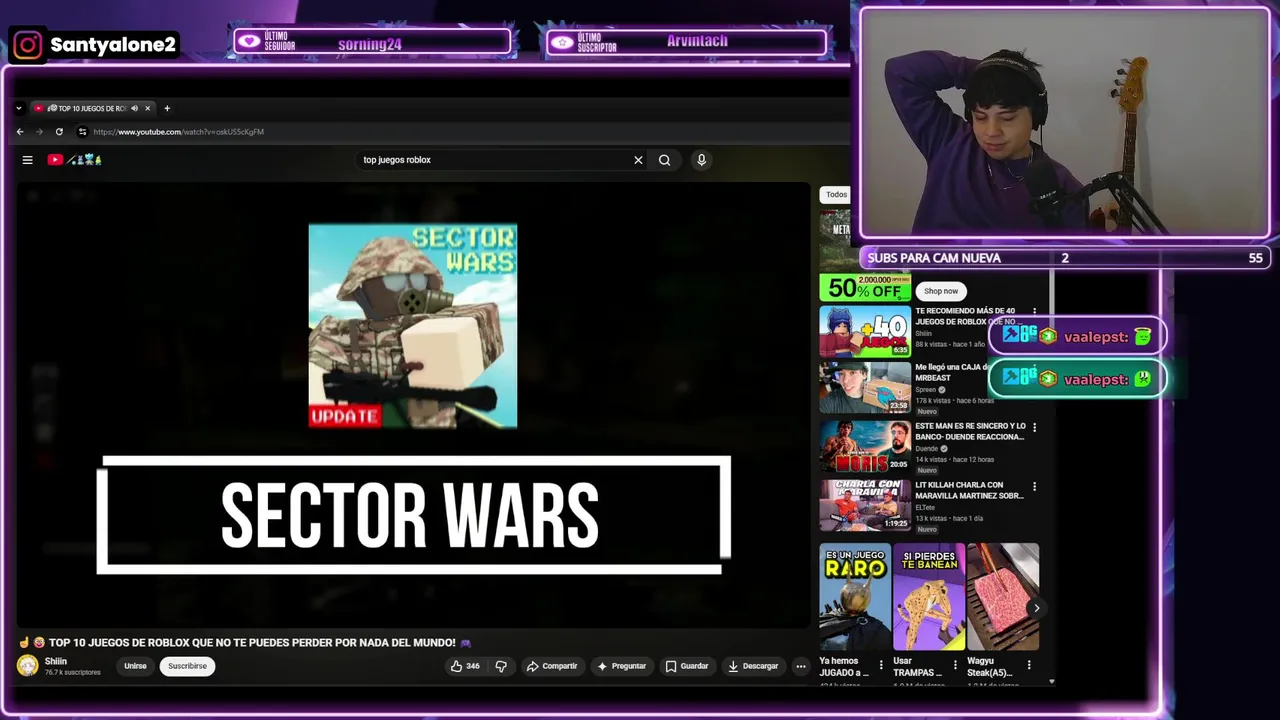Image resolution: width=1280 pixels, height=720 pixels.
Task: Click latest subscriber name Arvintach
Action: [x=697, y=41]
